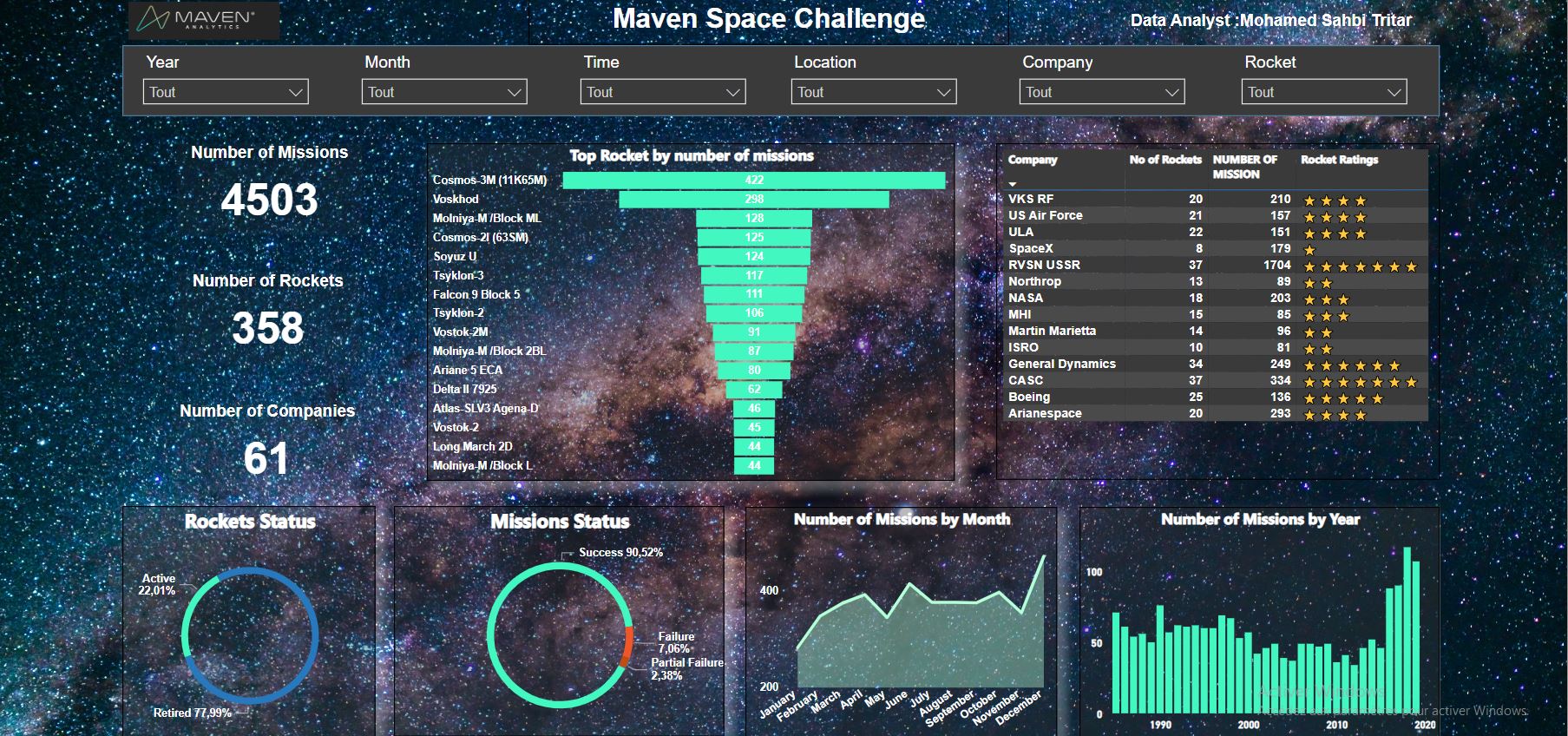Image resolution: width=1568 pixels, height=736 pixels.
Task: Select the Long March 2D label
Action: tap(473, 446)
